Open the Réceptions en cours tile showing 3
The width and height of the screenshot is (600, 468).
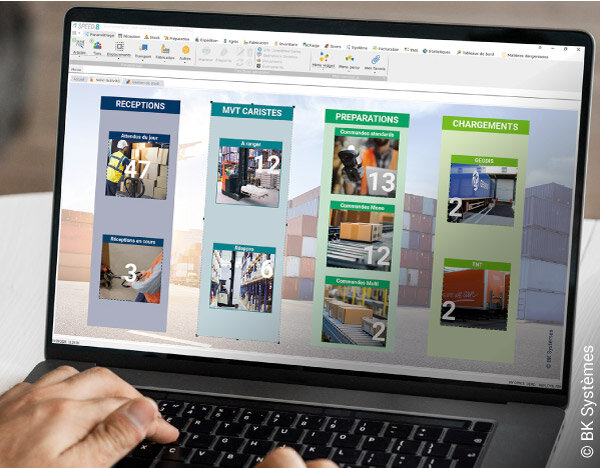coord(131,269)
